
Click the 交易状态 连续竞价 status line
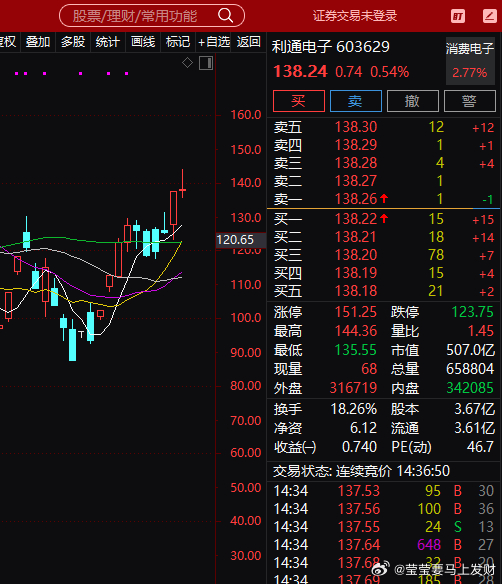pyautogui.click(x=361, y=471)
